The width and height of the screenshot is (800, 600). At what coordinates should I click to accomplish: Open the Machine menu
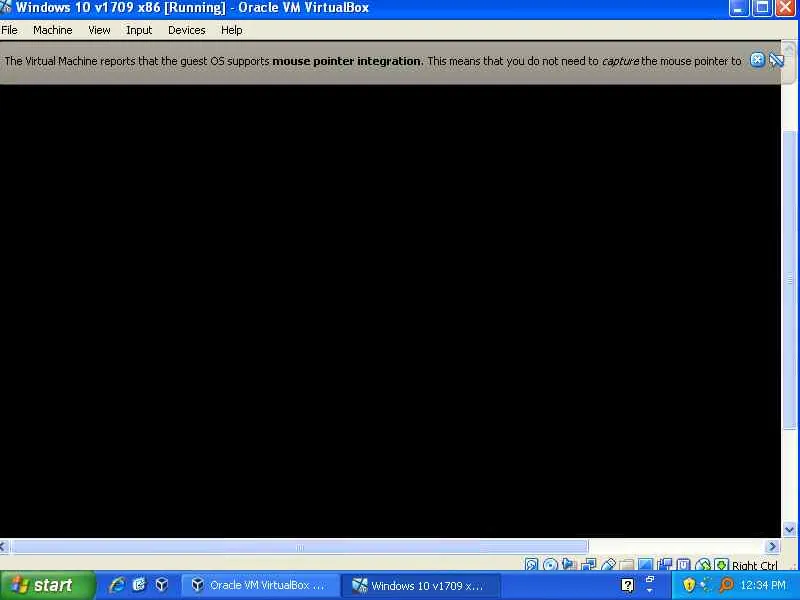[53, 30]
